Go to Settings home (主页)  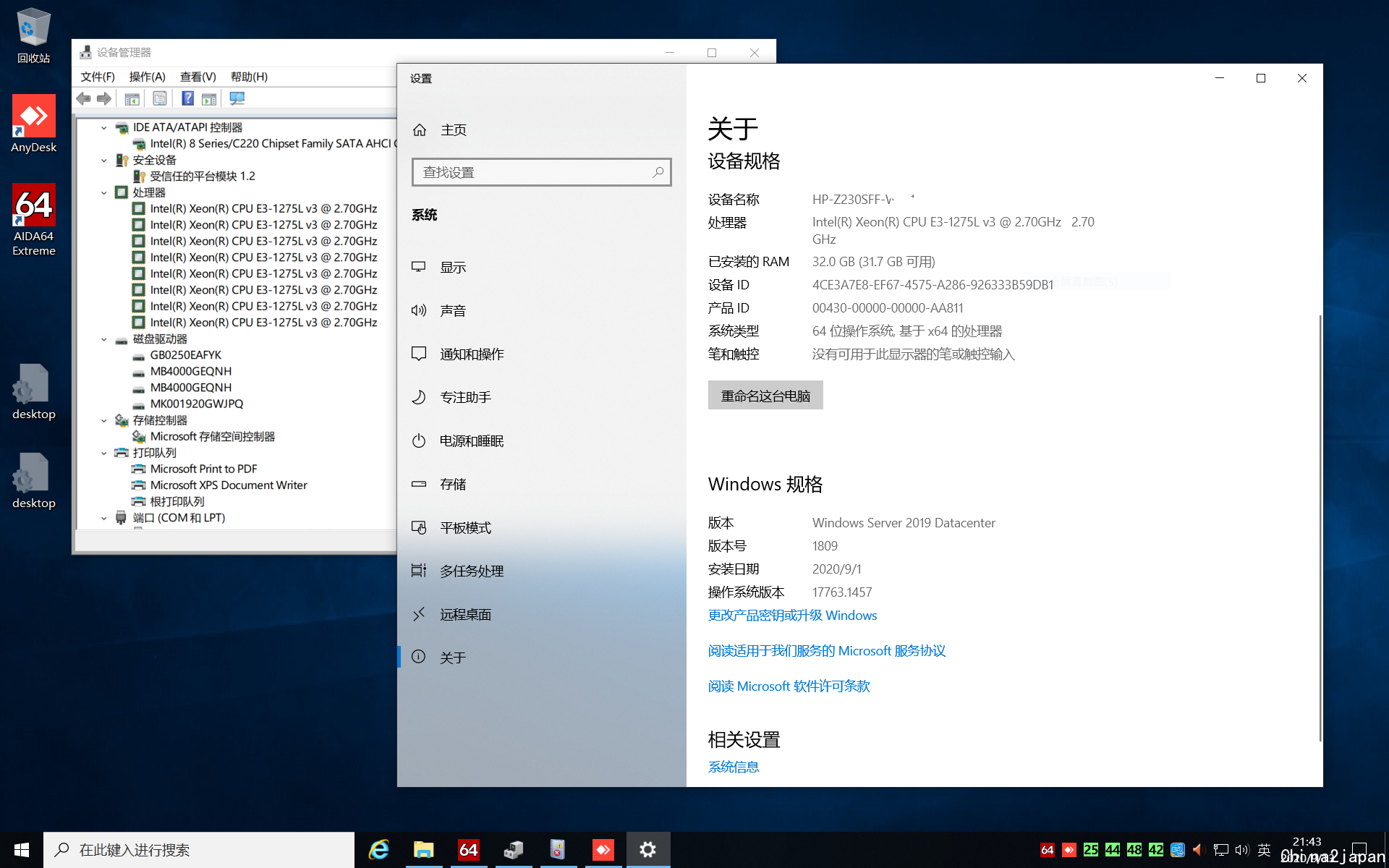pos(541,130)
